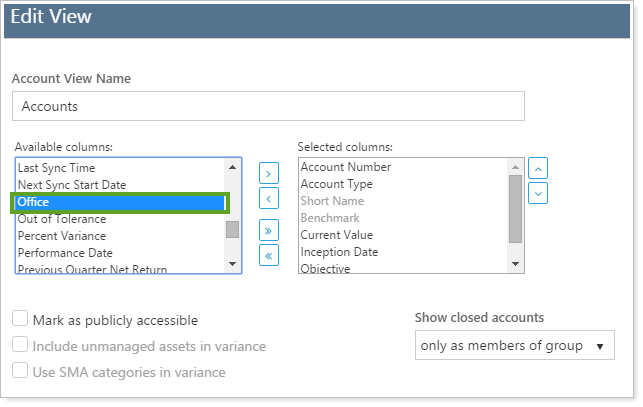This screenshot has width=643, height=407.
Task: Click the add all columns double-arrow button
Action: (269, 231)
